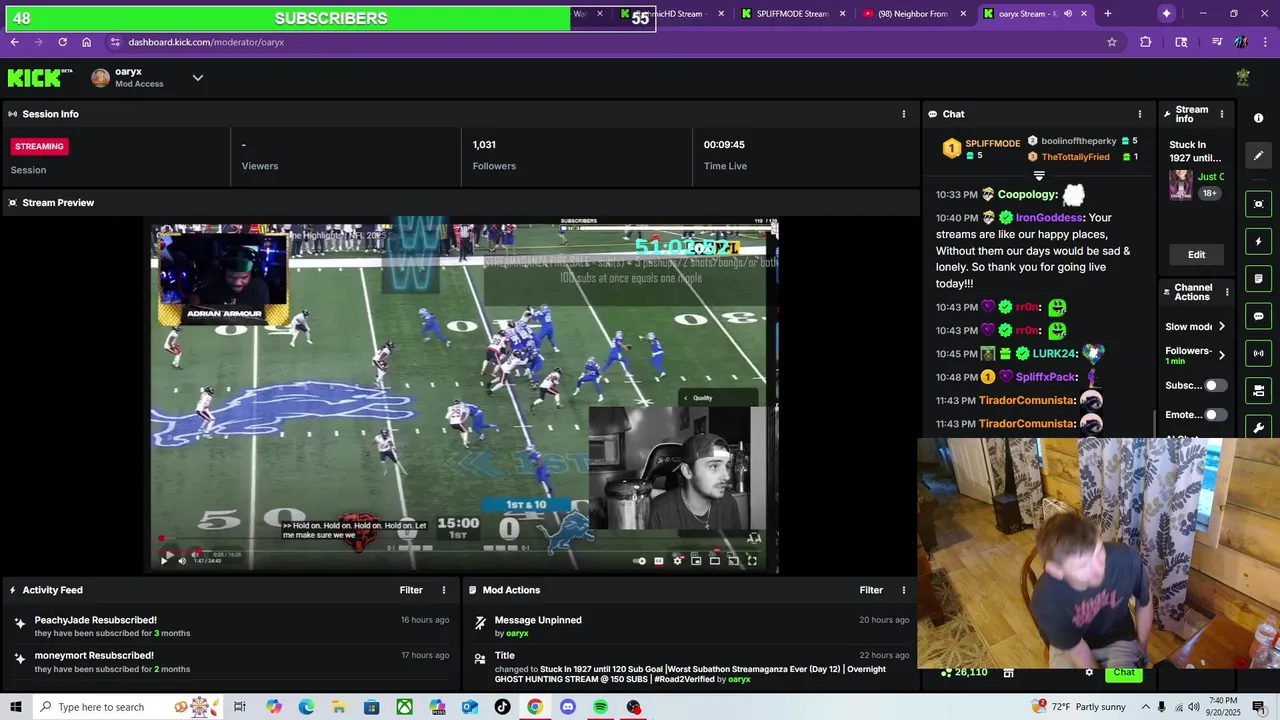Click the profile avatar at top right
The image size is (1280, 720).
pyautogui.click(x=1243, y=78)
